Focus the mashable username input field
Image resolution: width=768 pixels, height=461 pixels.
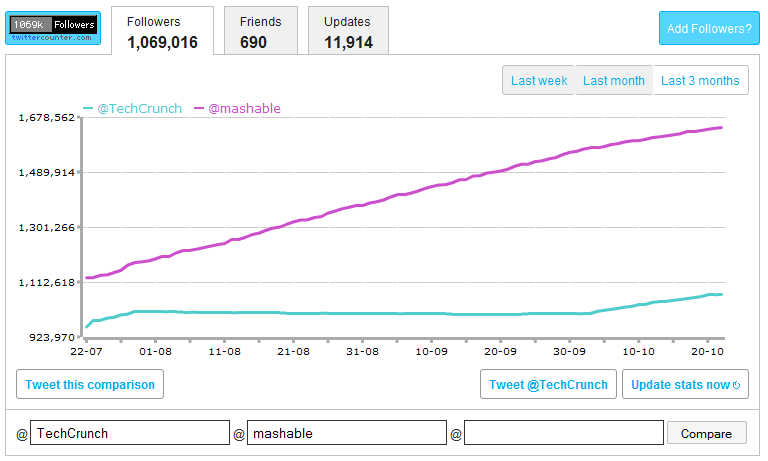(347, 433)
